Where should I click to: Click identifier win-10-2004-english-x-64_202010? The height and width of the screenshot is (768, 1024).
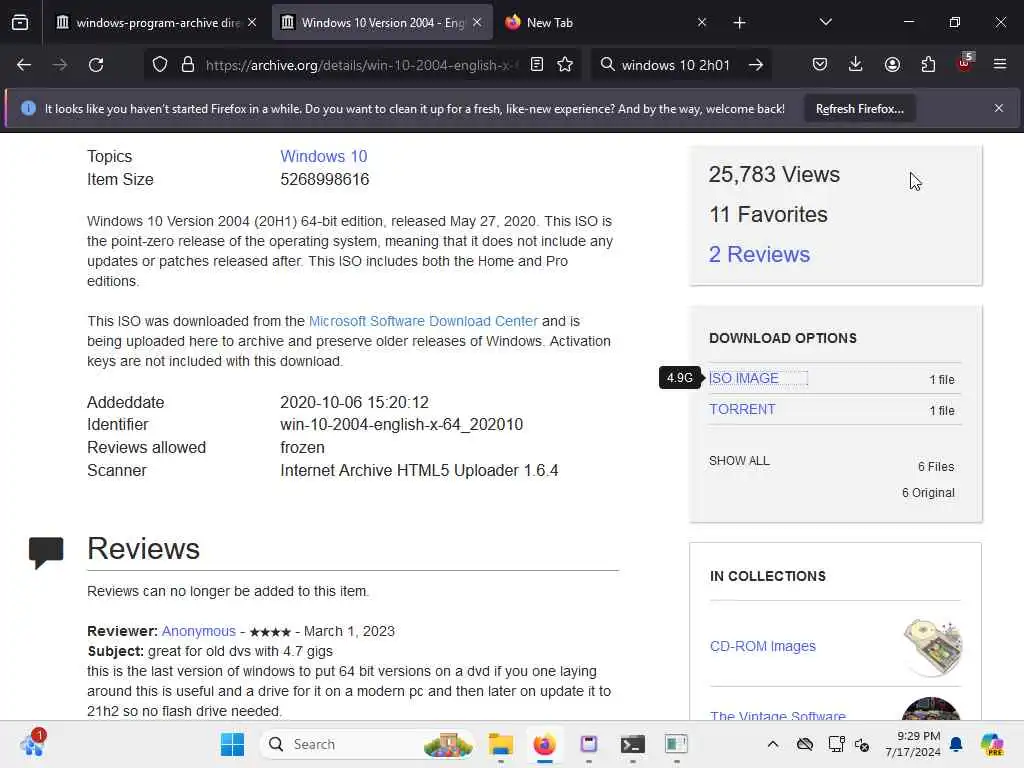point(402,424)
